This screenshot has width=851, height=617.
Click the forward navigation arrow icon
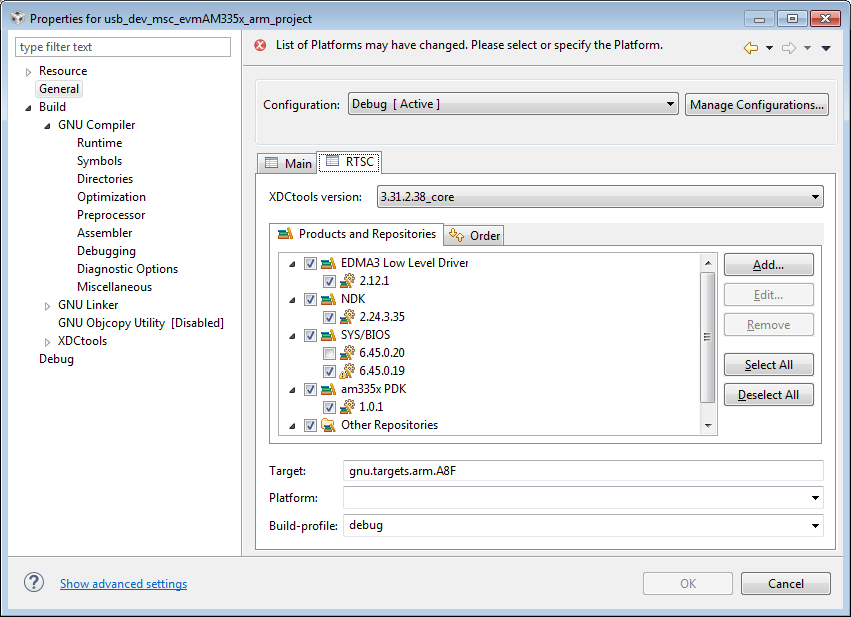789,48
